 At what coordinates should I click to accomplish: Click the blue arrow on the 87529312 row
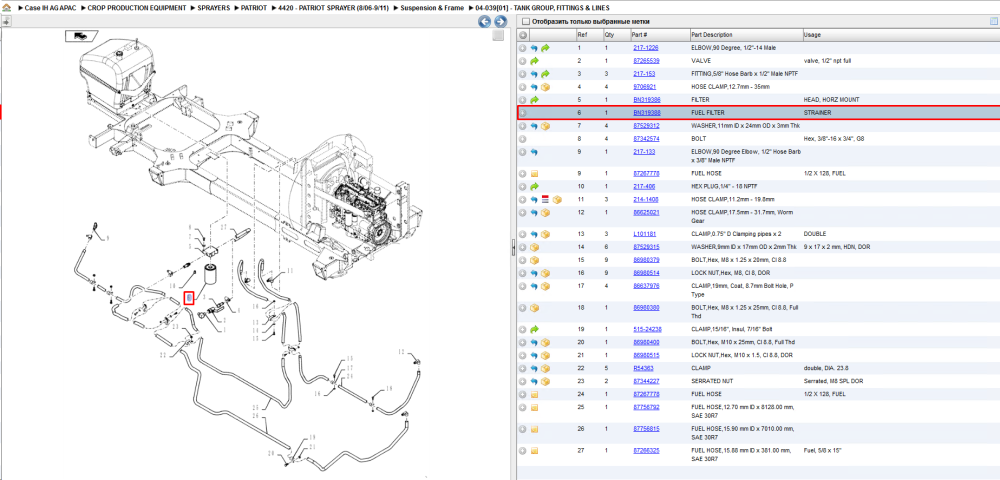point(534,126)
